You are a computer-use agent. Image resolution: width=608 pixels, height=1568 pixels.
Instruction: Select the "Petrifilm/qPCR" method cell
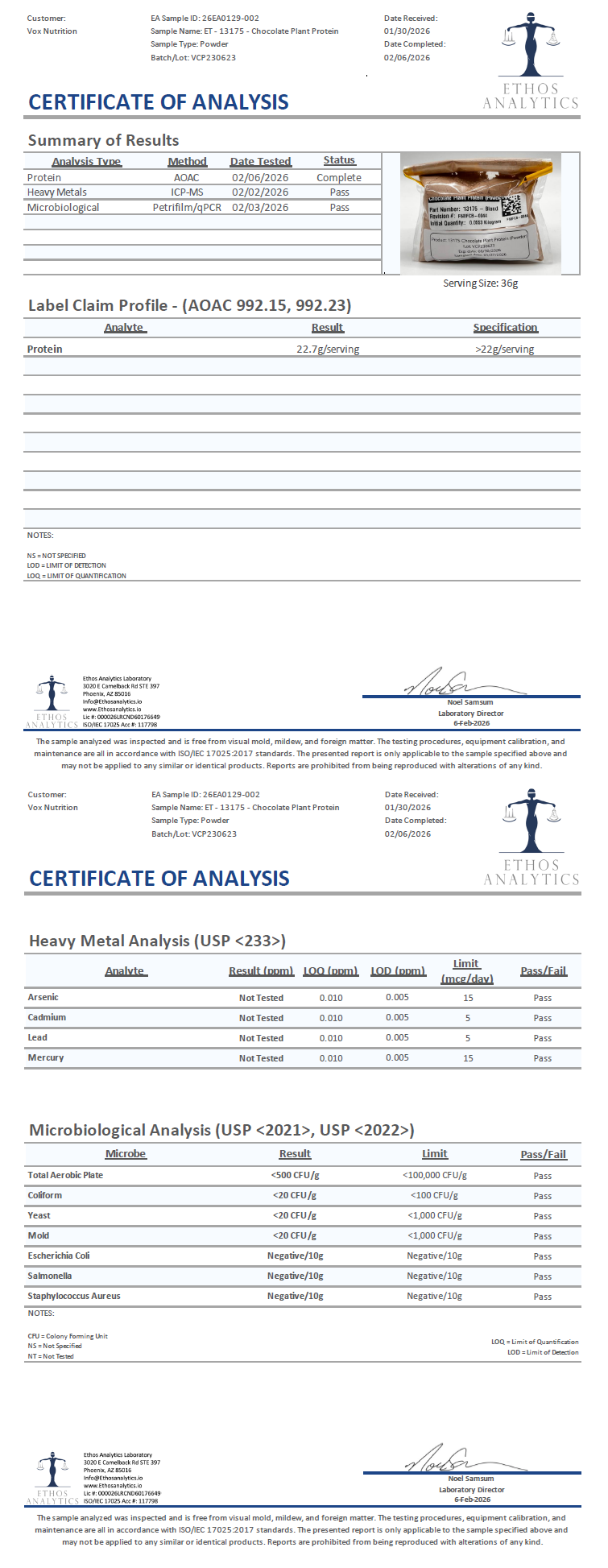tap(187, 208)
